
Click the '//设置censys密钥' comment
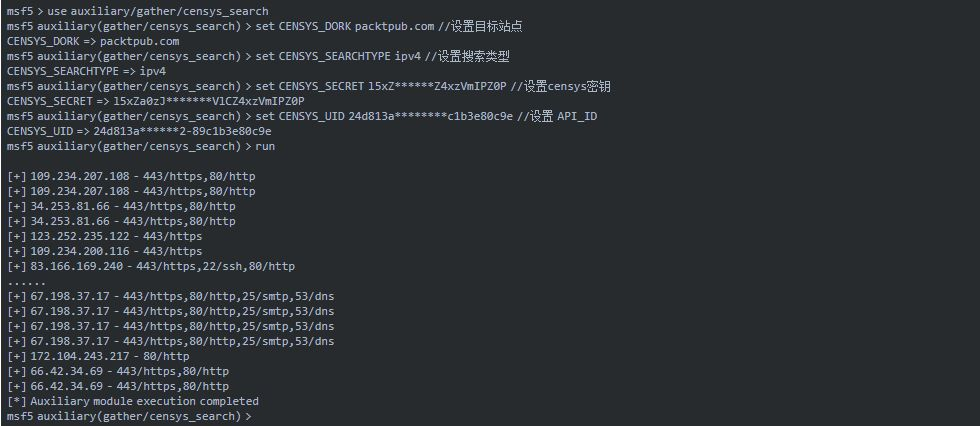point(560,86)
